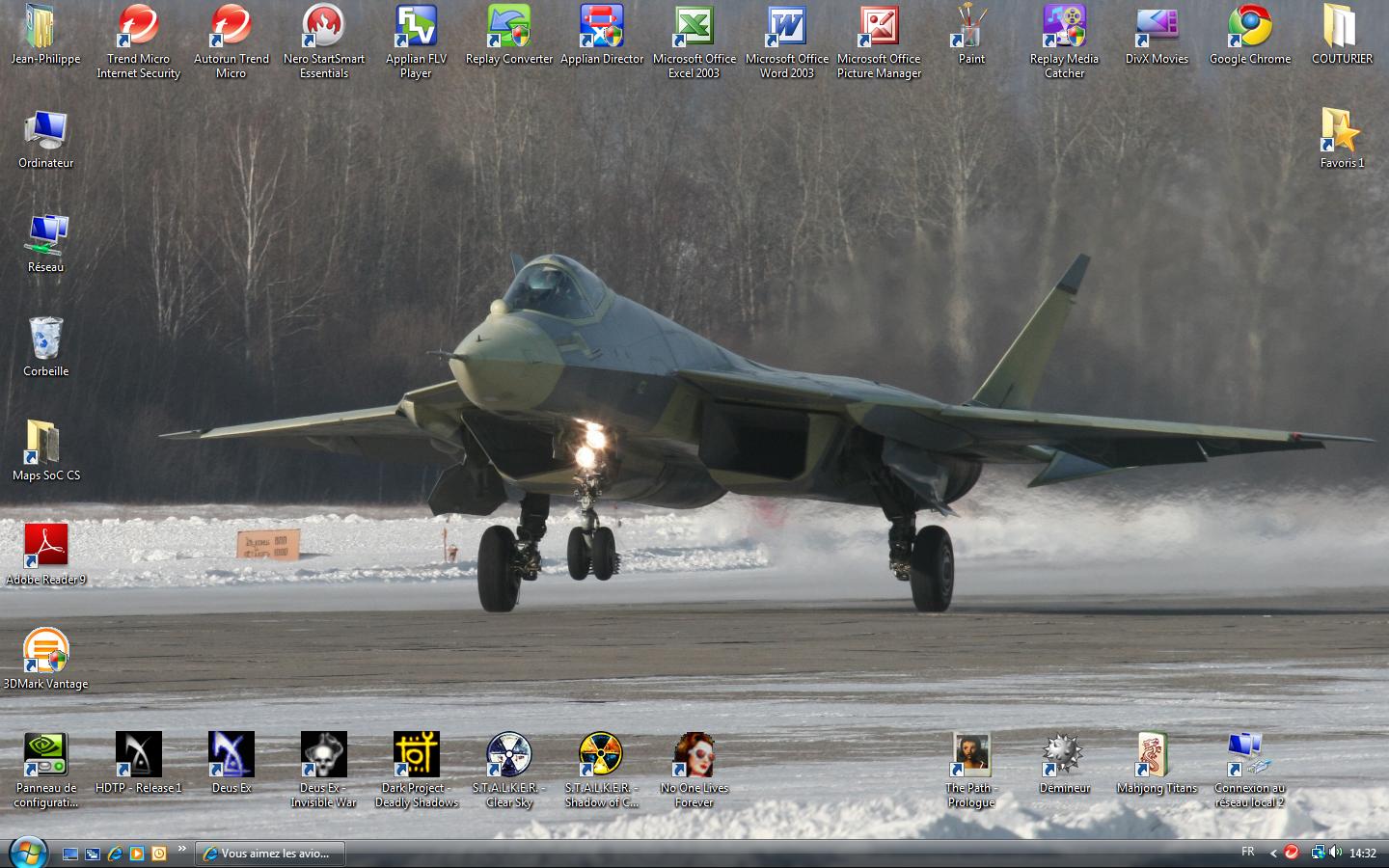Click the volume speaker tray icon
The width and height of the screenshot is (1389, 868).
[x=1335, y=853]
